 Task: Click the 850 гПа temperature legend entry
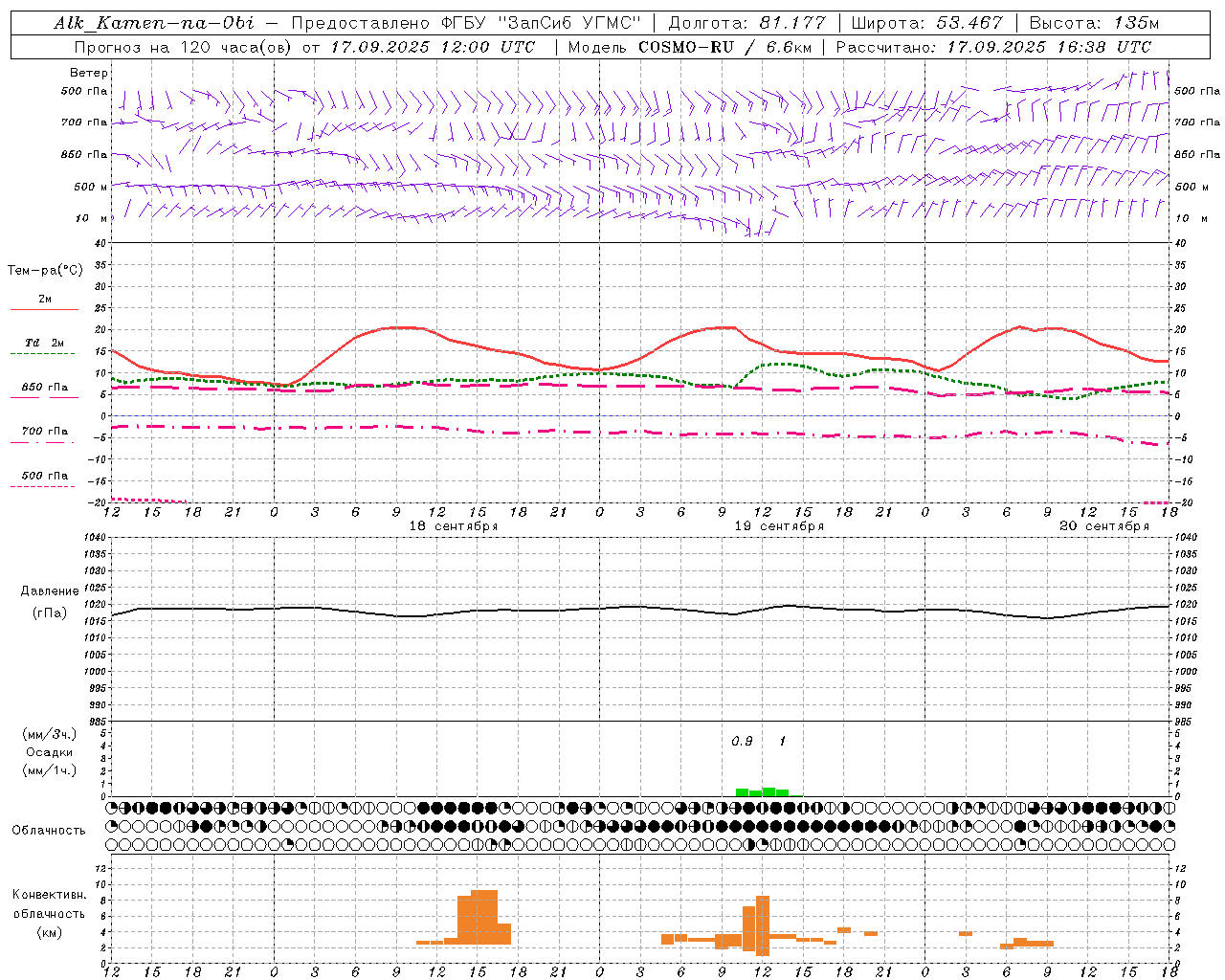[x=45, y=388]
